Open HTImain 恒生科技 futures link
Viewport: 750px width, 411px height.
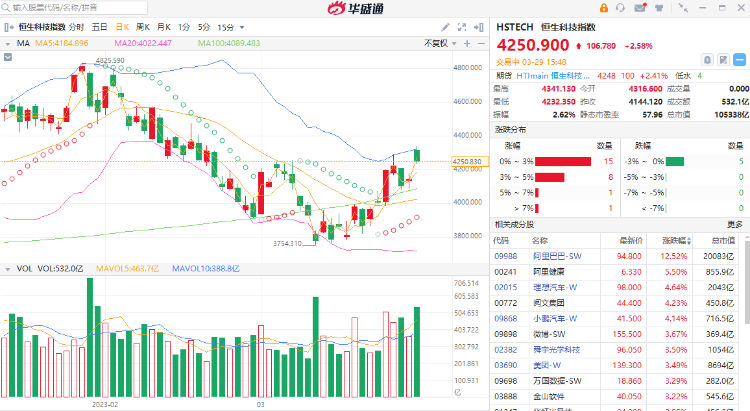[553, 76]
